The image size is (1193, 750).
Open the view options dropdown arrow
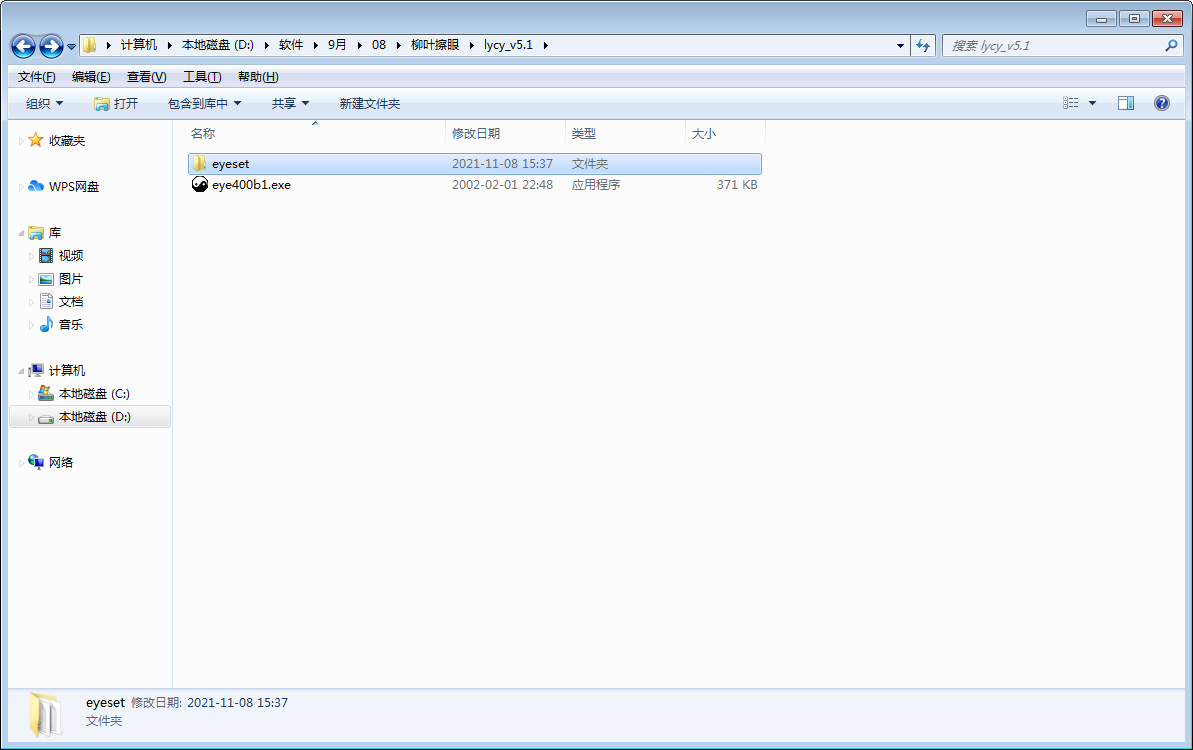coord(1093,103)
